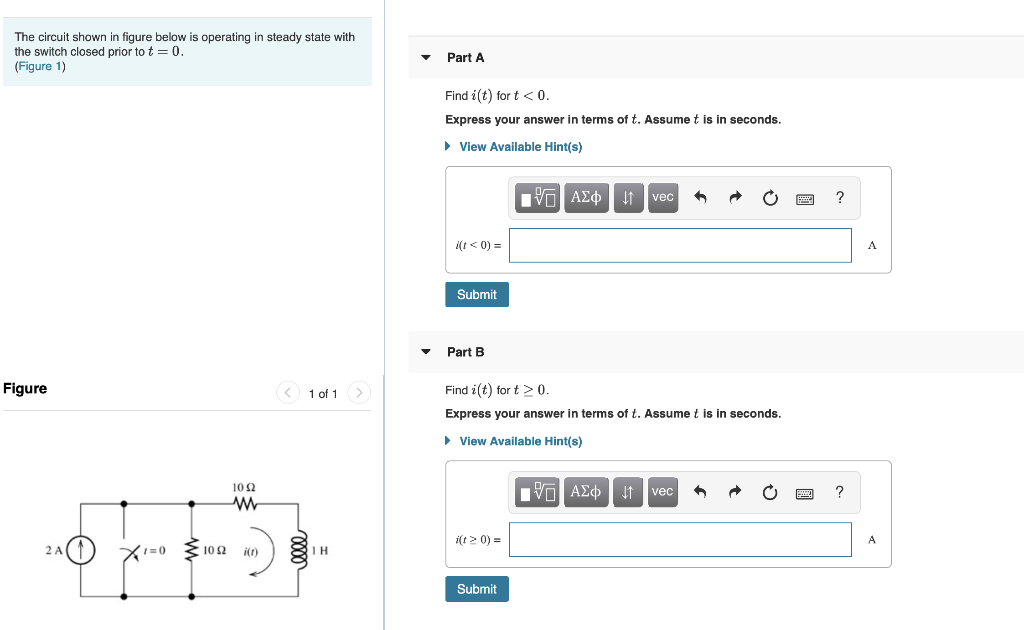1024x630 pixels.
Task: Reset the Part A answer field
Action: click(770, 198)
